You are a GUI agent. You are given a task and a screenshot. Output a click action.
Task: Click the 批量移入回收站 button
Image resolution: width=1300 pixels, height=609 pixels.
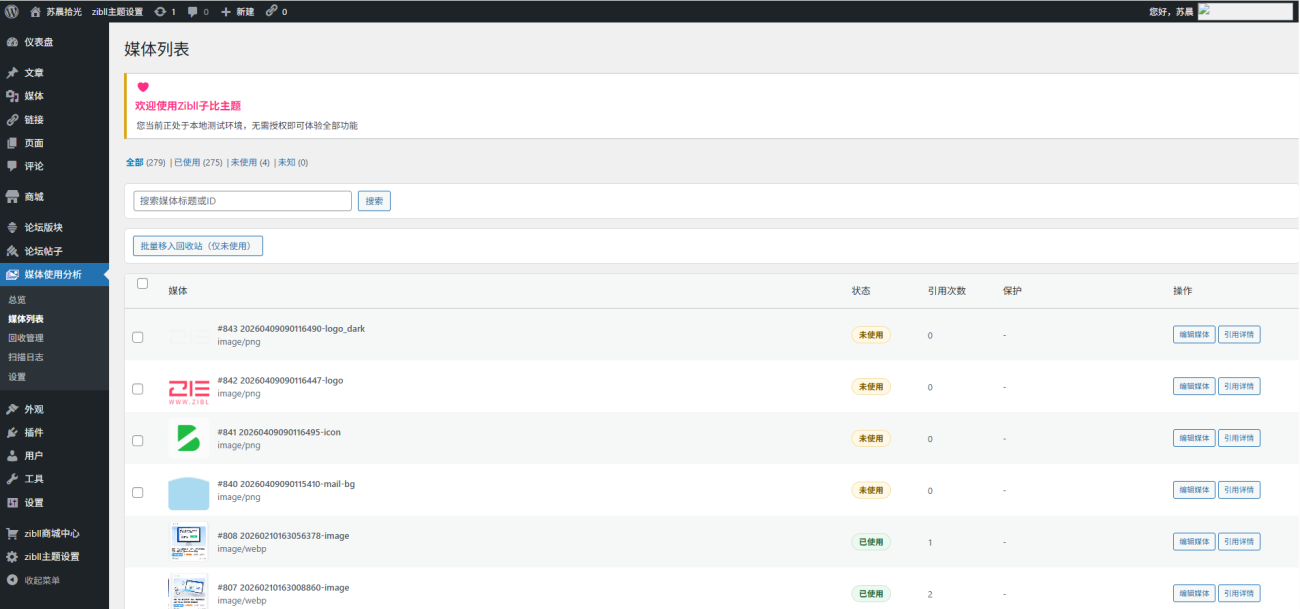(198, 246)
